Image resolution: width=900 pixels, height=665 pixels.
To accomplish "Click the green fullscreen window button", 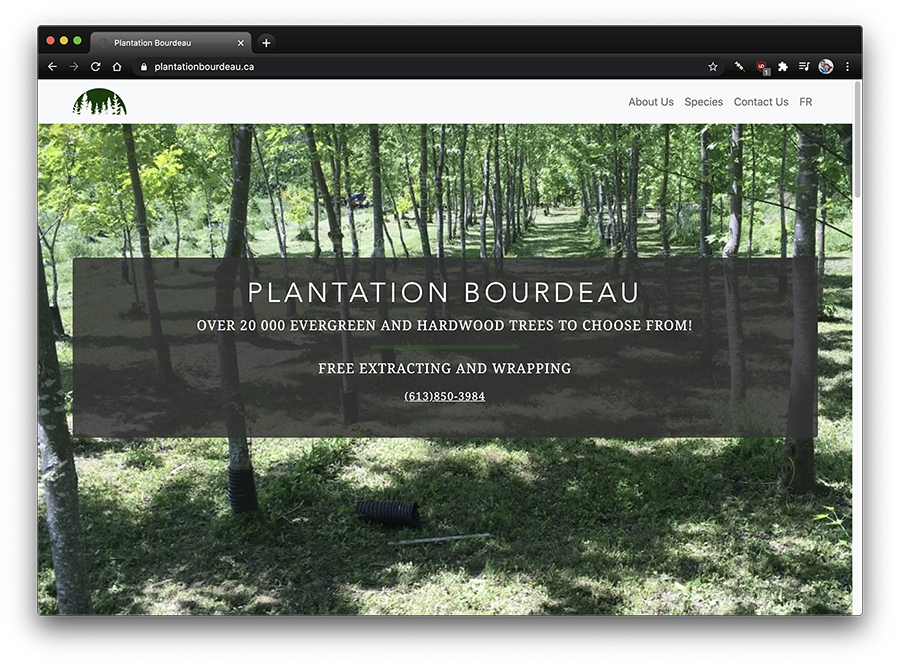I will 77,41.
